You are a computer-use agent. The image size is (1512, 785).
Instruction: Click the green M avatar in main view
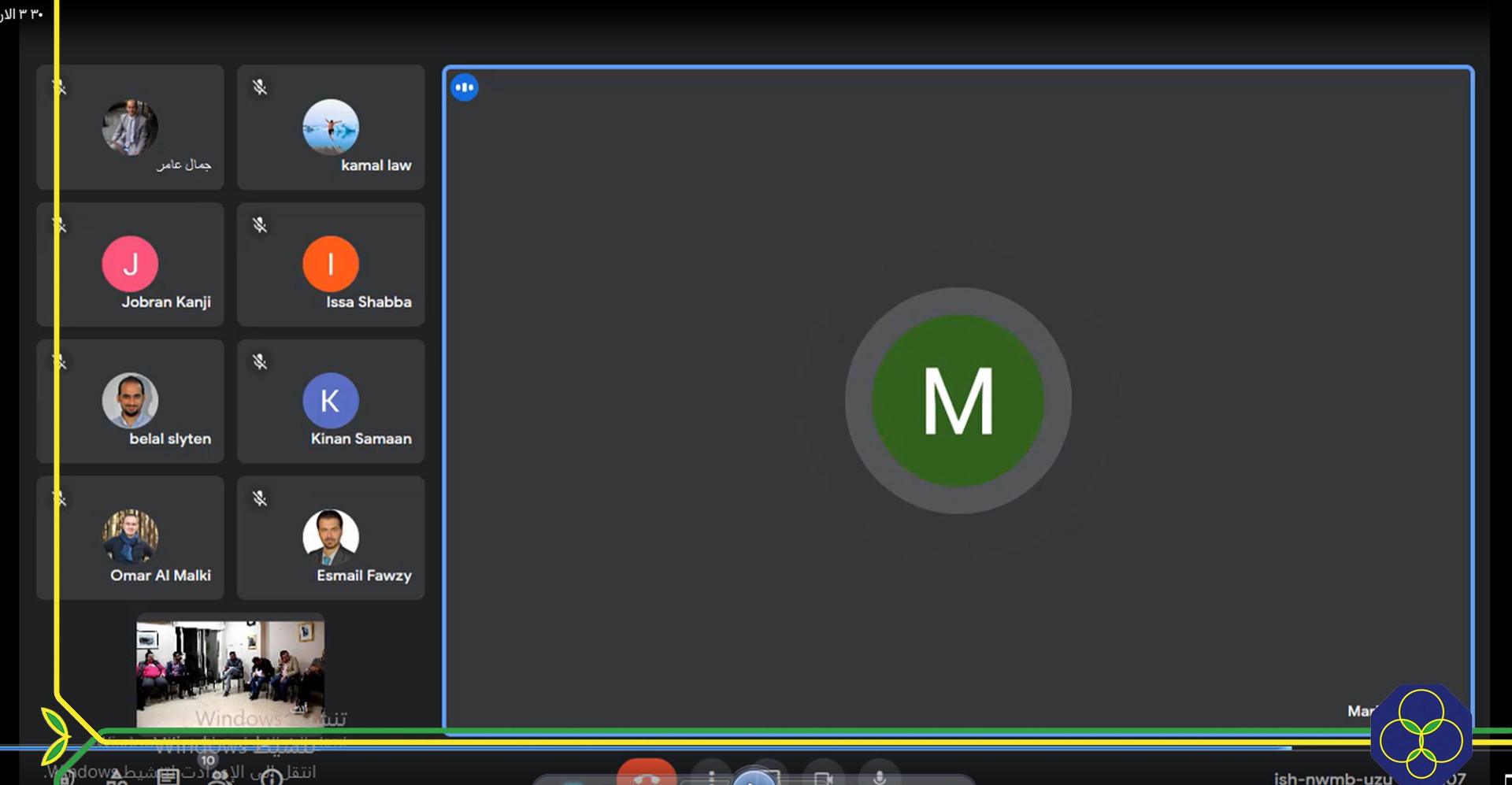click(x=958, y=401)
